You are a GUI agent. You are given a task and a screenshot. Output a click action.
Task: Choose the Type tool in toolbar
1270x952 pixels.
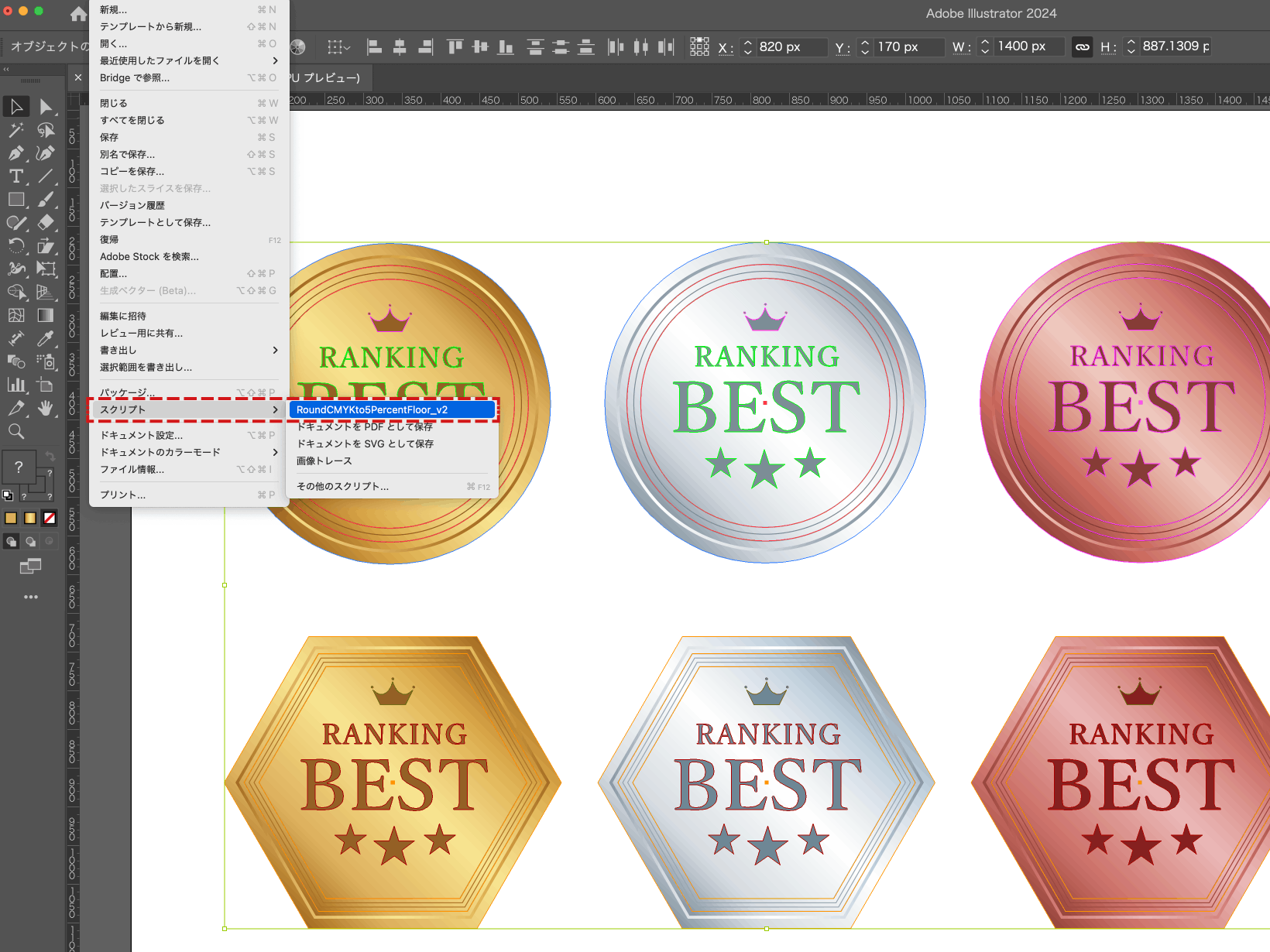coord(15,176)
